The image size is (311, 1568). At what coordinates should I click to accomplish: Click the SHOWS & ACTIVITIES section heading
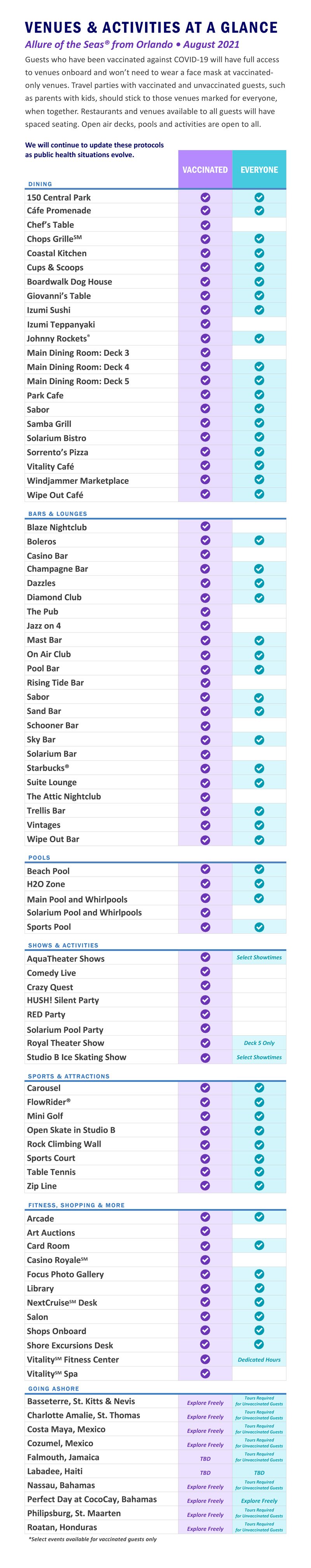63,945
